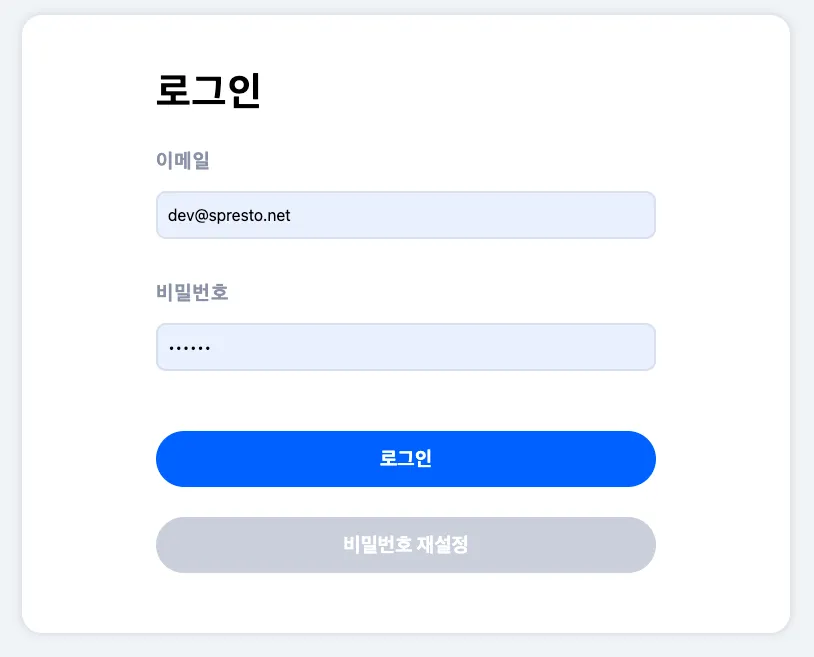
Task: Open password reset via gray button
Action: pyautogui.click(x=405, y=545)
